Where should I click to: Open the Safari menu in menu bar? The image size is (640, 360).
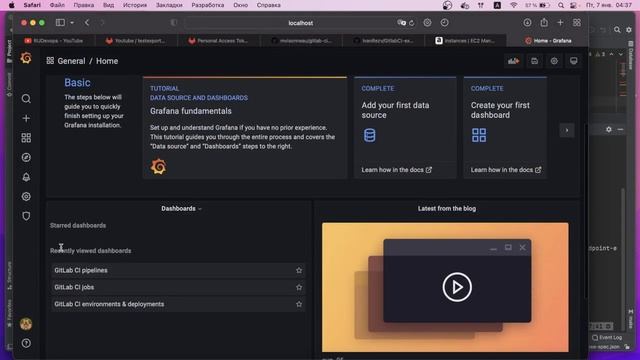pos(32,5)
